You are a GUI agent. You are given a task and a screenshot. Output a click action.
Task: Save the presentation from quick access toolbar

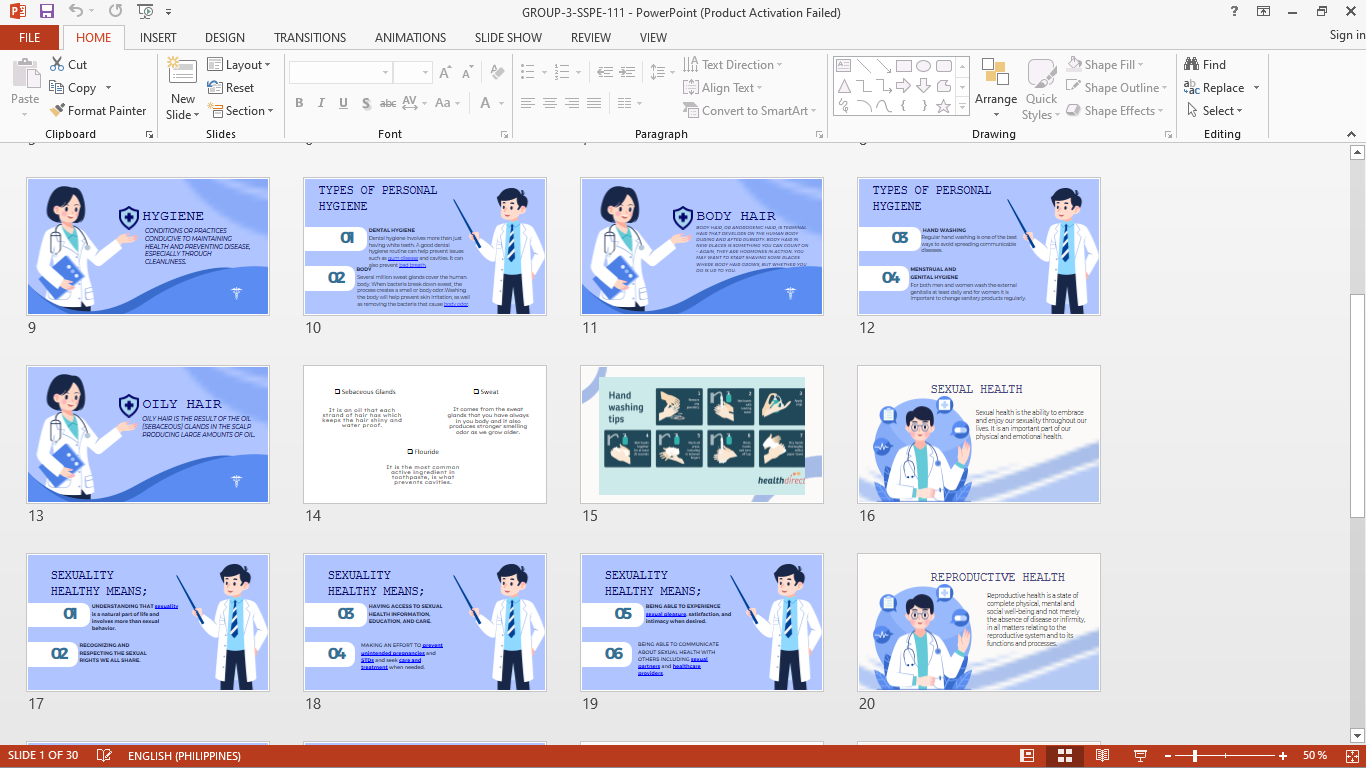[x=46, y=12]
